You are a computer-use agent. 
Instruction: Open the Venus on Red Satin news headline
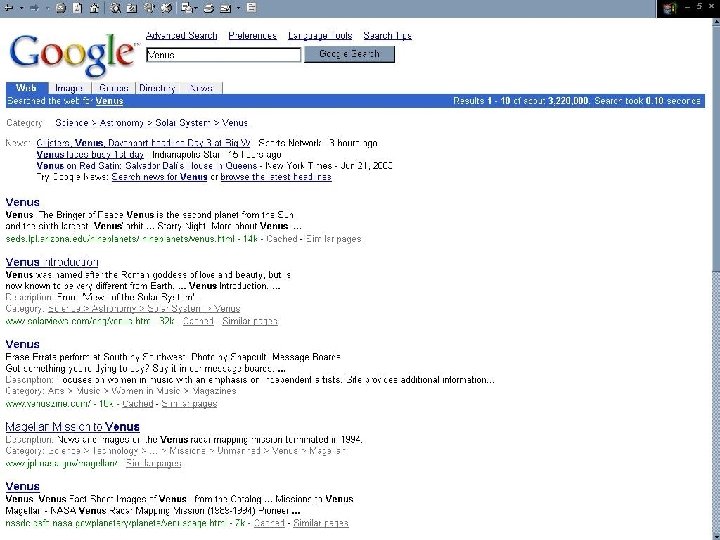pyautogui.click(x=146, y=166)
